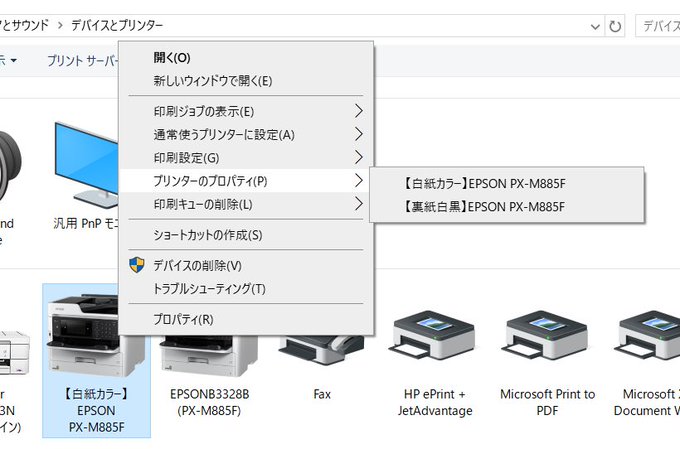Select the HP ePrint + JetAdvantage printer icon
The image size is (680, 449).
434,335
